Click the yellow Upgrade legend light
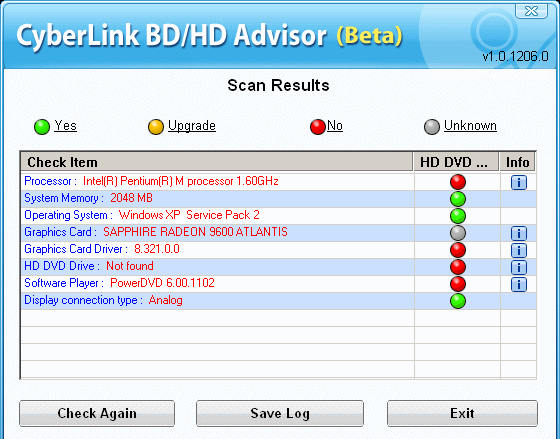 (156, 127)
